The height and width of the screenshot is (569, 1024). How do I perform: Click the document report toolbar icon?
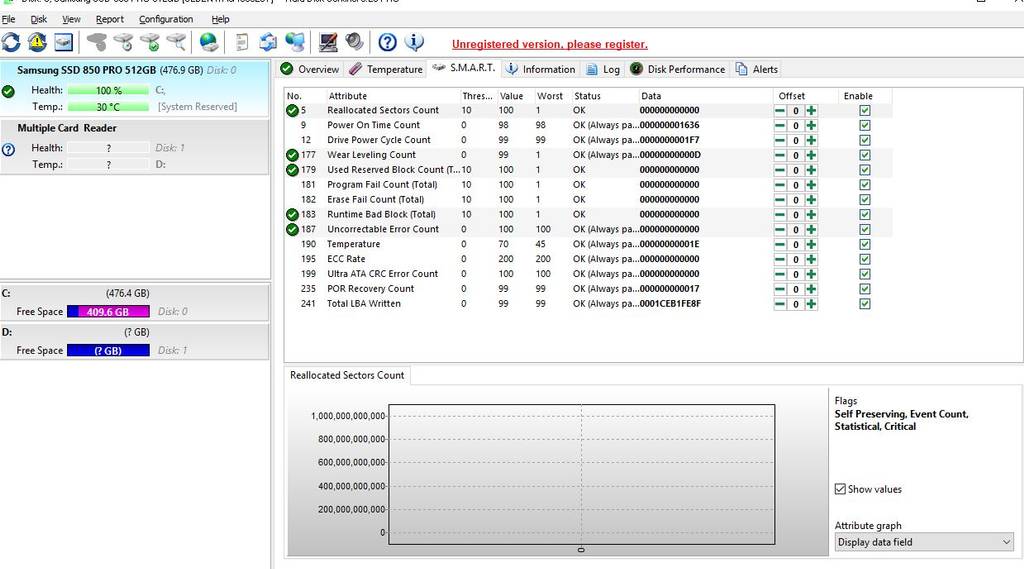pyautogui.click(x=242, y=42)
